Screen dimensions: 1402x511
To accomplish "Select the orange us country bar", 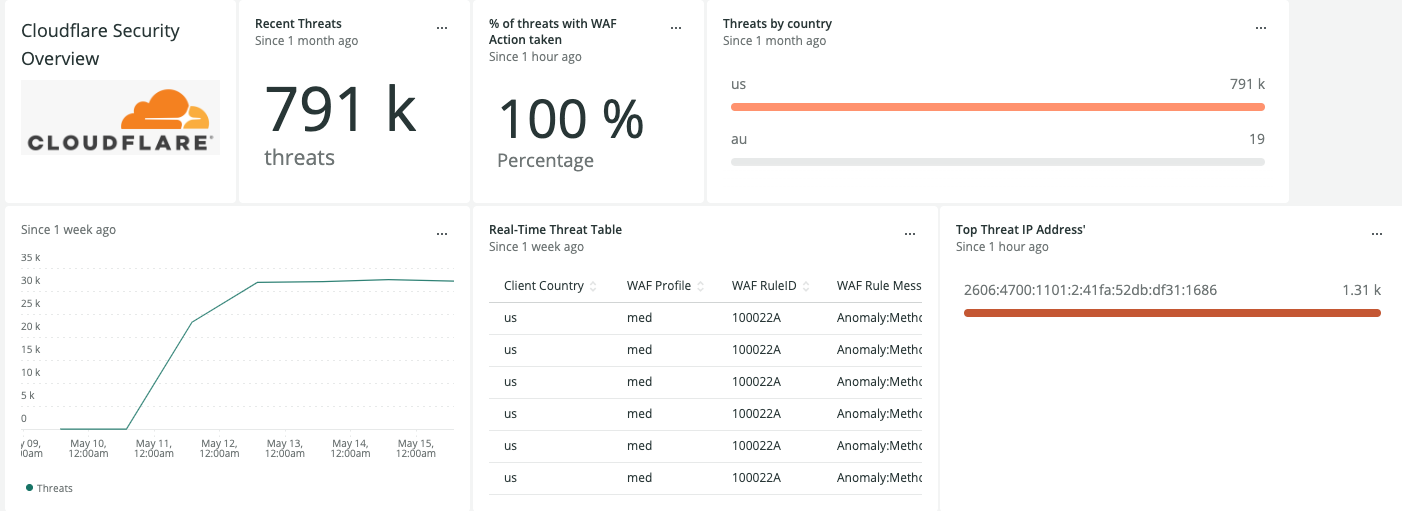I will [997, 107].
